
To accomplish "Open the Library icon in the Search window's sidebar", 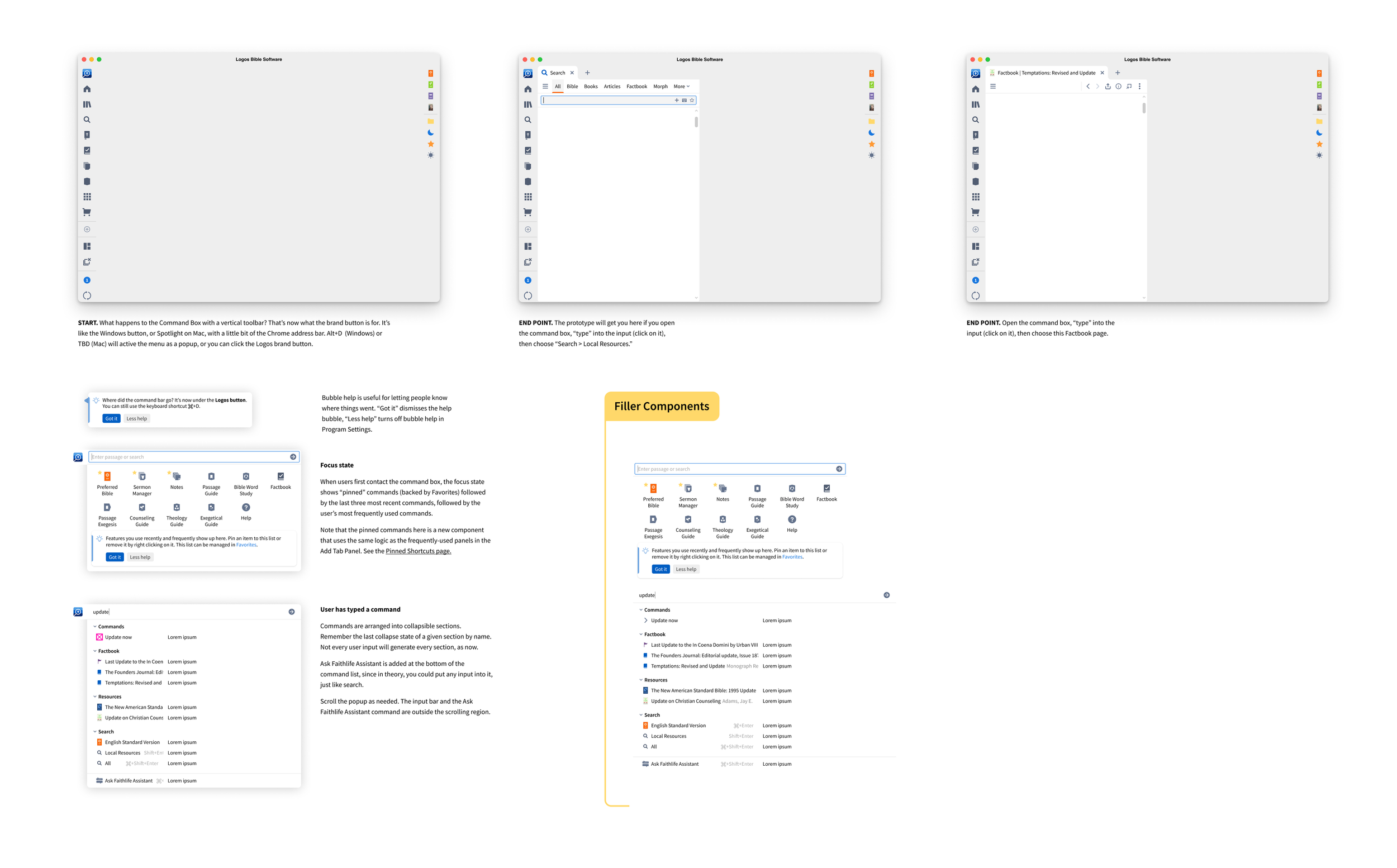I will point(528,104).
